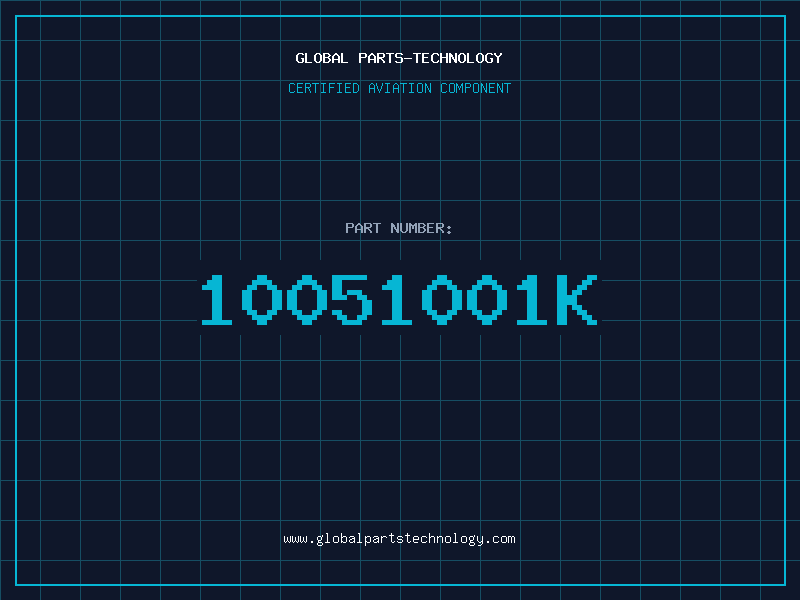Select the part number 10051001K
This screenshot has width=800, height=600.
click(x=399, y=299)
